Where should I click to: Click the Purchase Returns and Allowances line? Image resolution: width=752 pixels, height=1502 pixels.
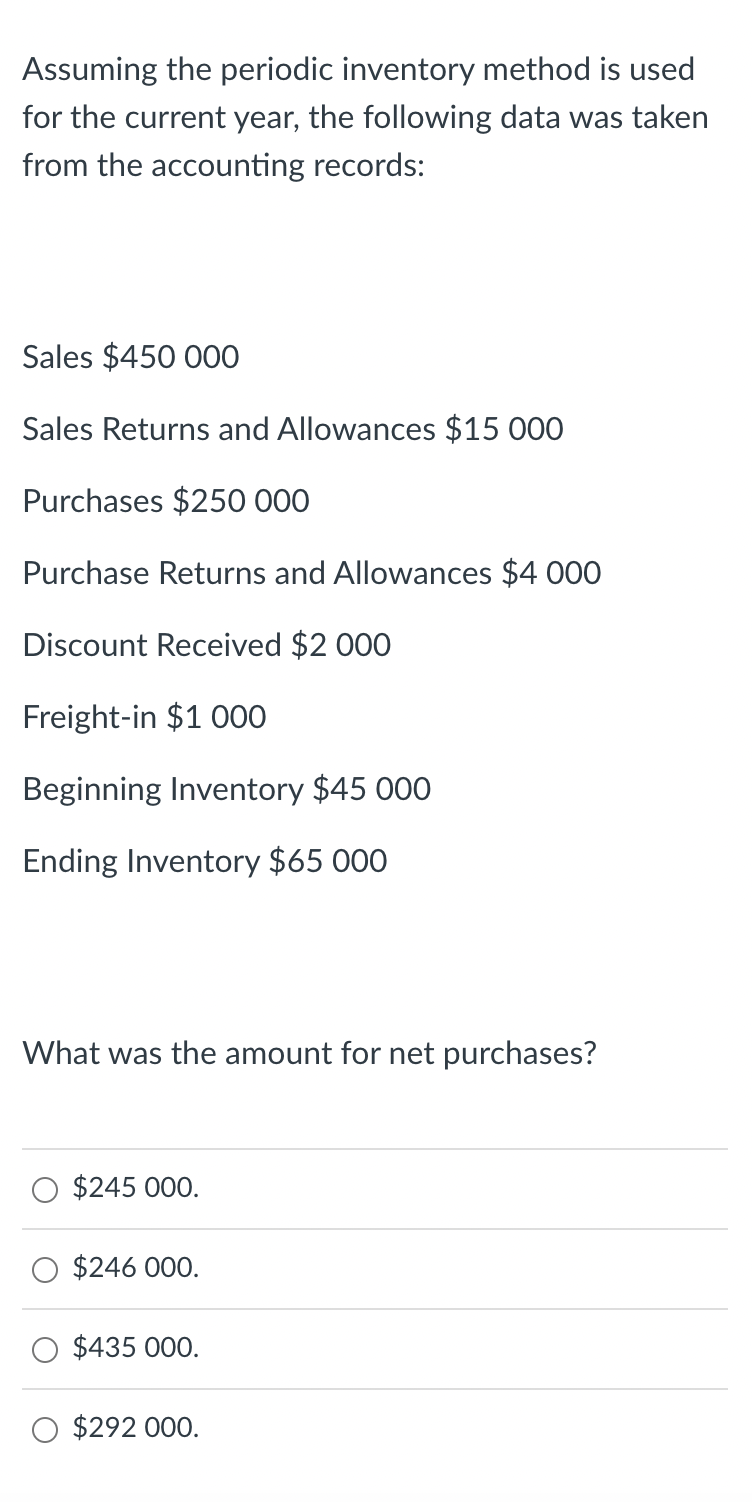coord(312,574)
